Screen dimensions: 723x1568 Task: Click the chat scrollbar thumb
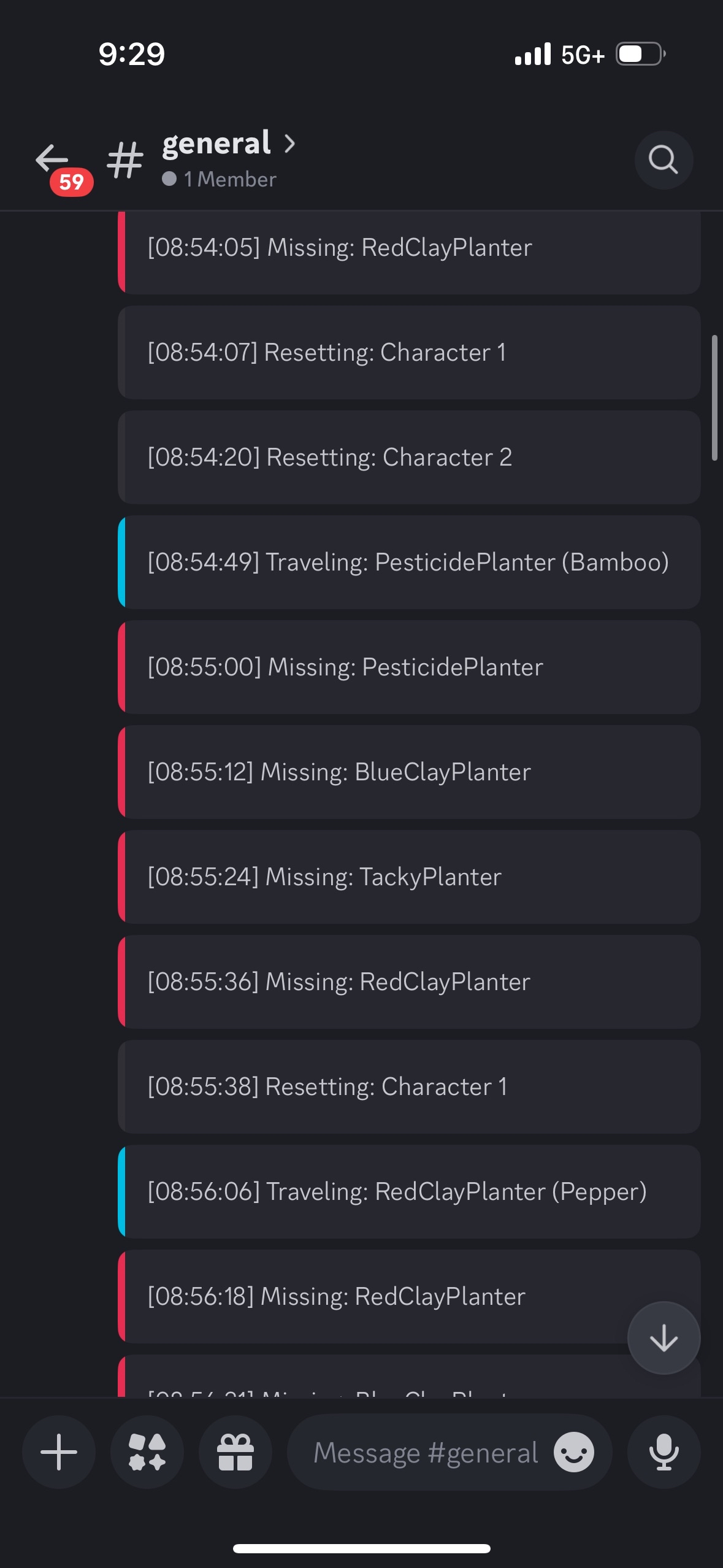pos(714,398)
